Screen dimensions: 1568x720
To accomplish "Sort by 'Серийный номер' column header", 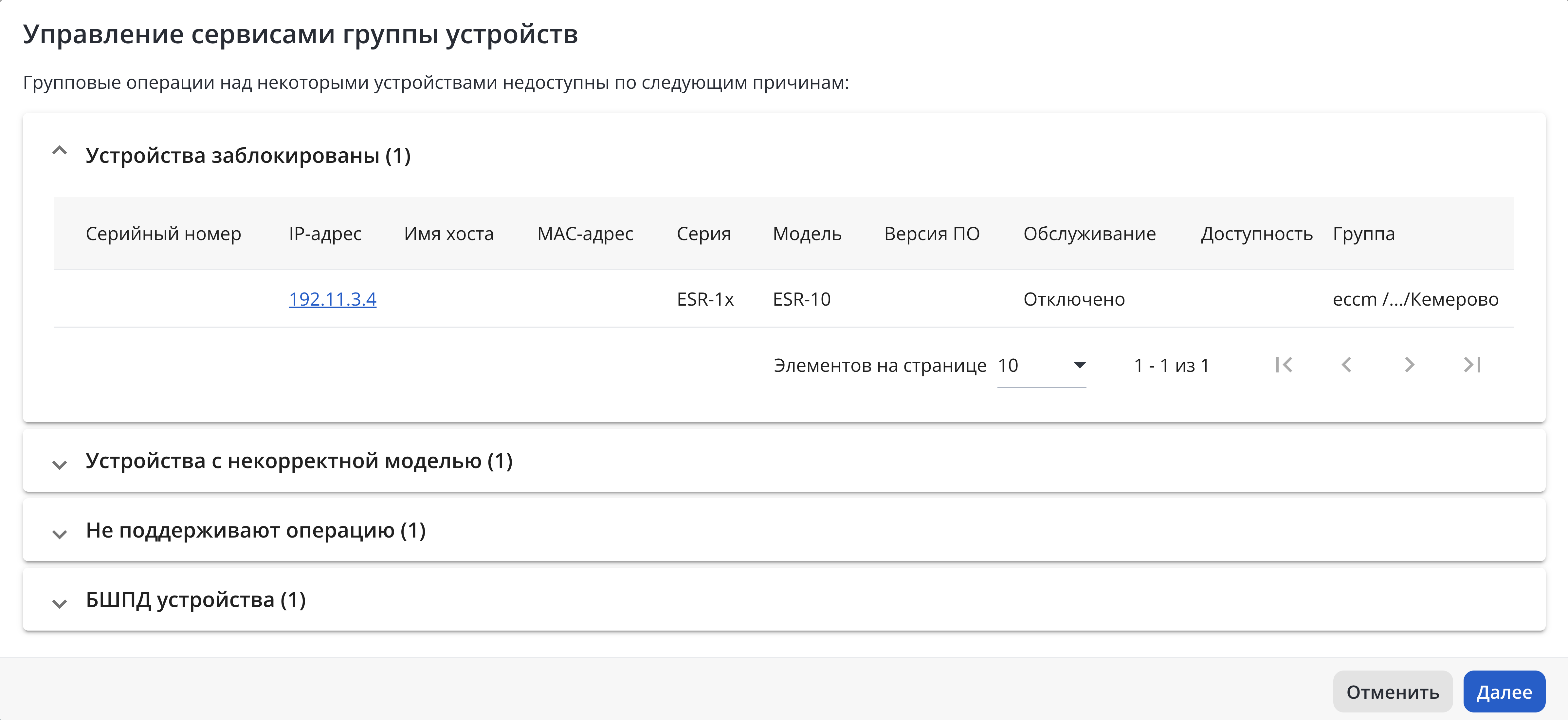I will pyautogui.click(x=163, y=234).
